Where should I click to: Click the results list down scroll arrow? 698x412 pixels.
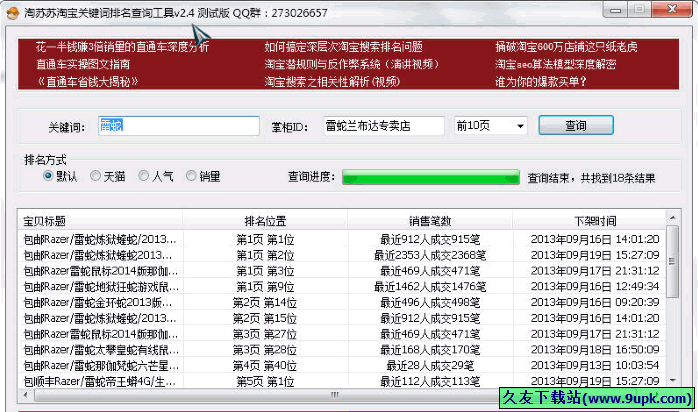point(673,380)
